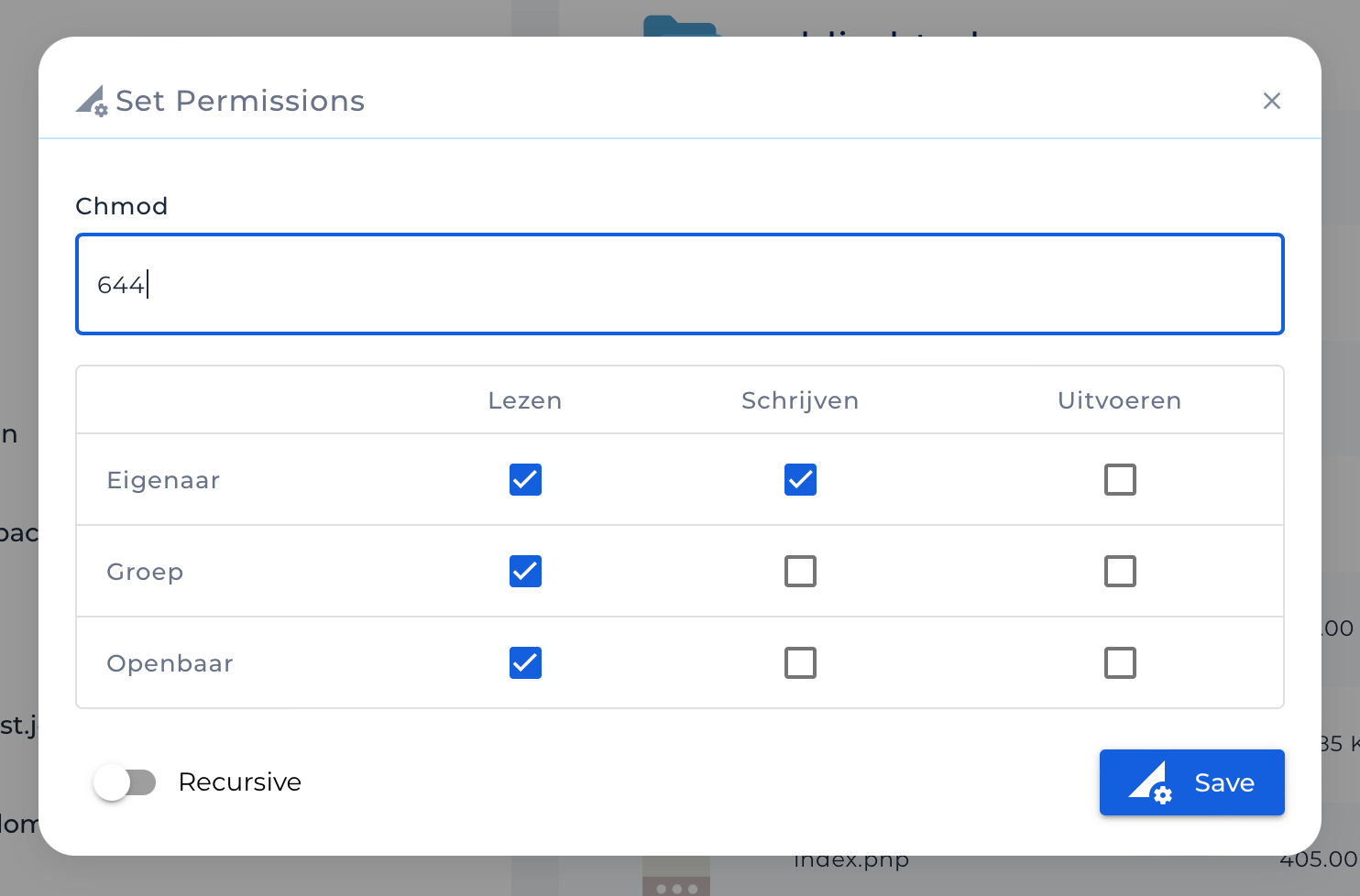Uncheck Lezen permission for Openbaar
The height and width of the screenshot is (896, 1360).
[x=525, y=662]
